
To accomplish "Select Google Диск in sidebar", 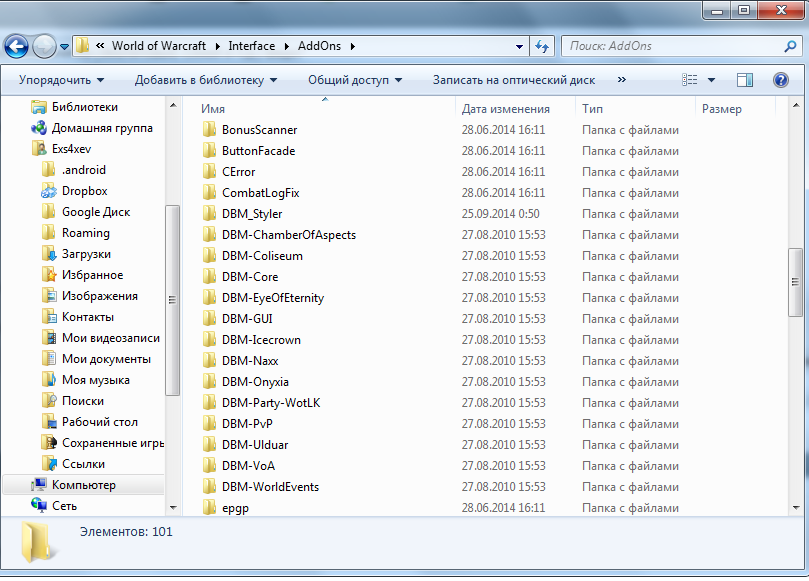I will point(95,212).
